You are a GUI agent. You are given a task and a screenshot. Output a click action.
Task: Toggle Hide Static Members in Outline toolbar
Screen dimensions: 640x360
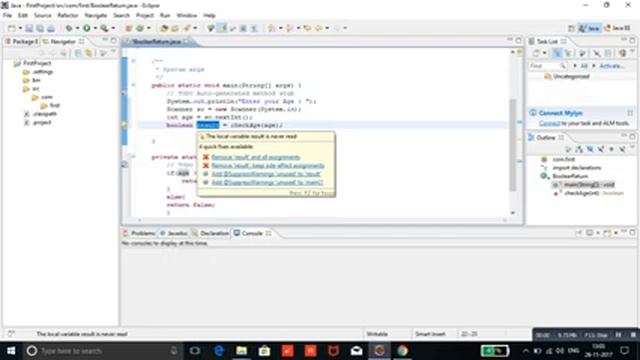600,149
